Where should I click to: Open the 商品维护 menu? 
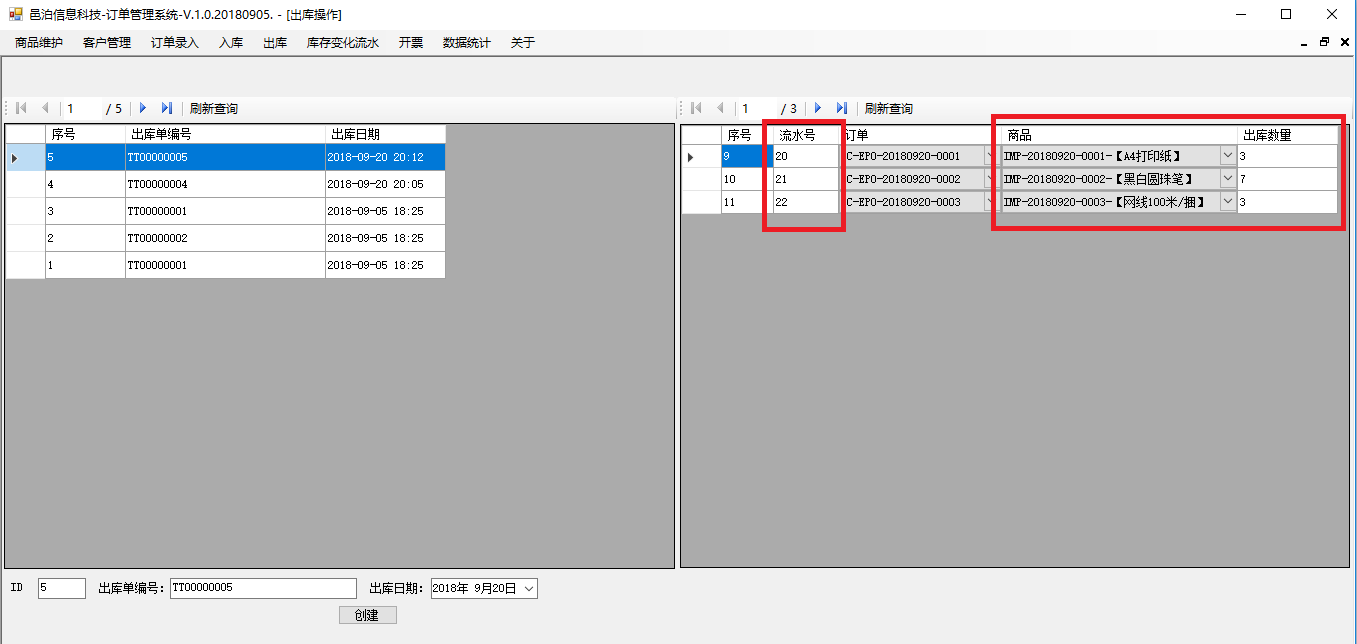pos(39,43)
